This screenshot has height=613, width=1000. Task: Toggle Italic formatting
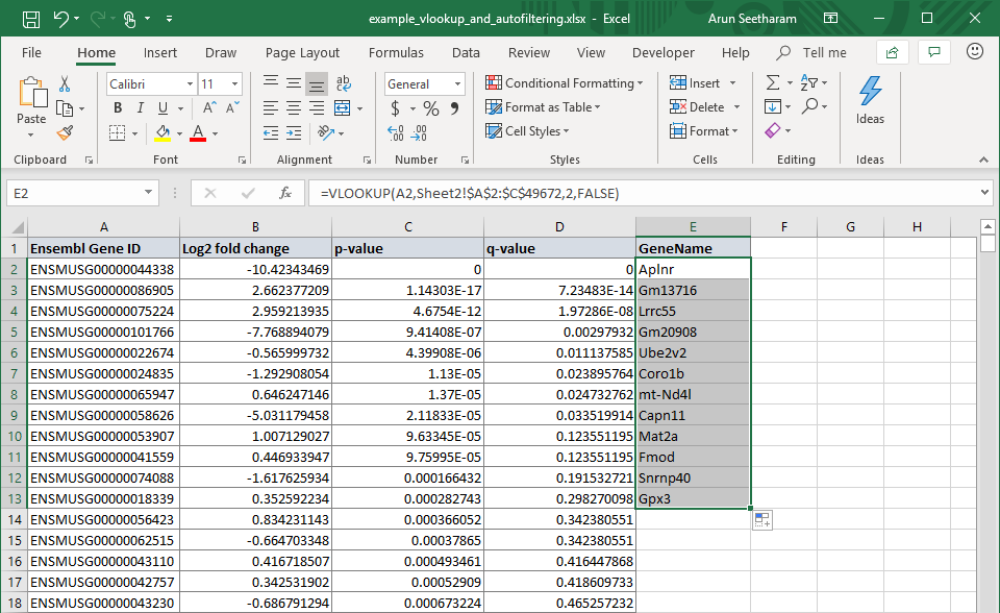140,108
